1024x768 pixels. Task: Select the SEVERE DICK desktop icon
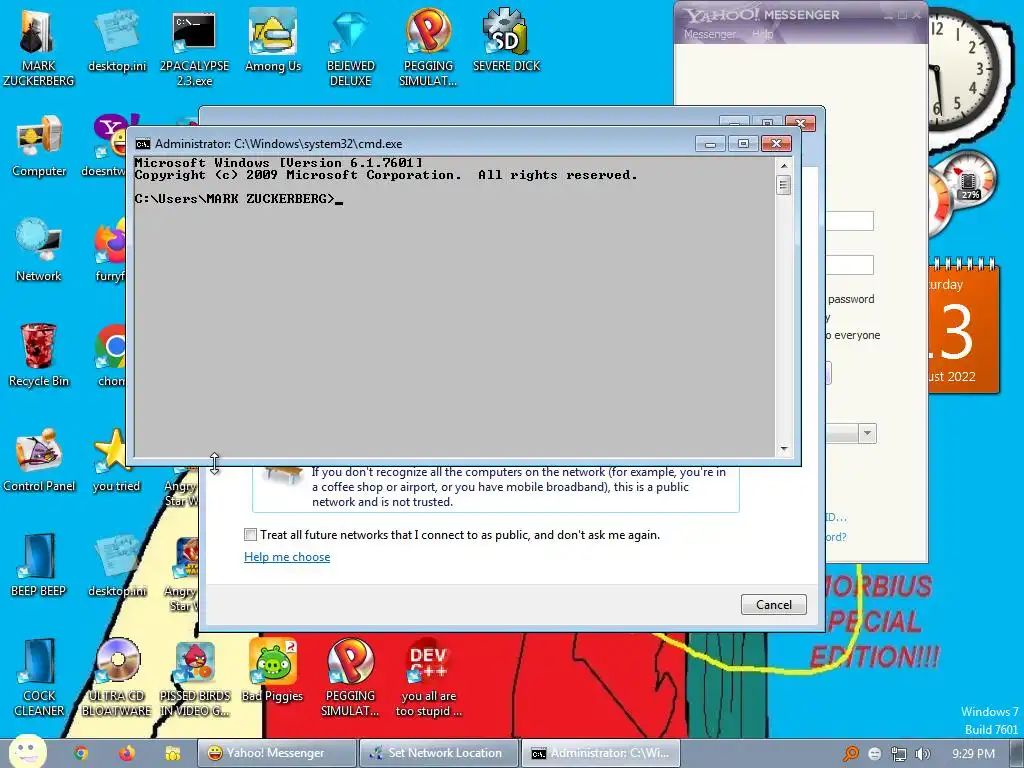click(x=506, y=40)
